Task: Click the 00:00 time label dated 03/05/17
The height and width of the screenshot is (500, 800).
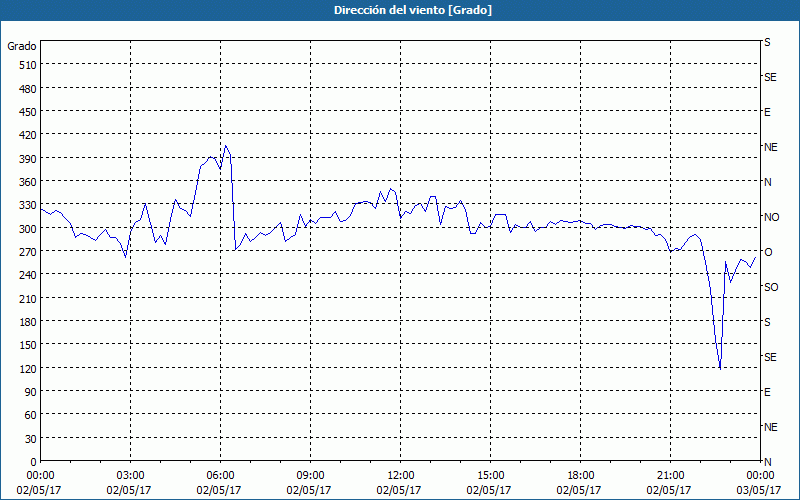Action: click(x=760, y=476)
